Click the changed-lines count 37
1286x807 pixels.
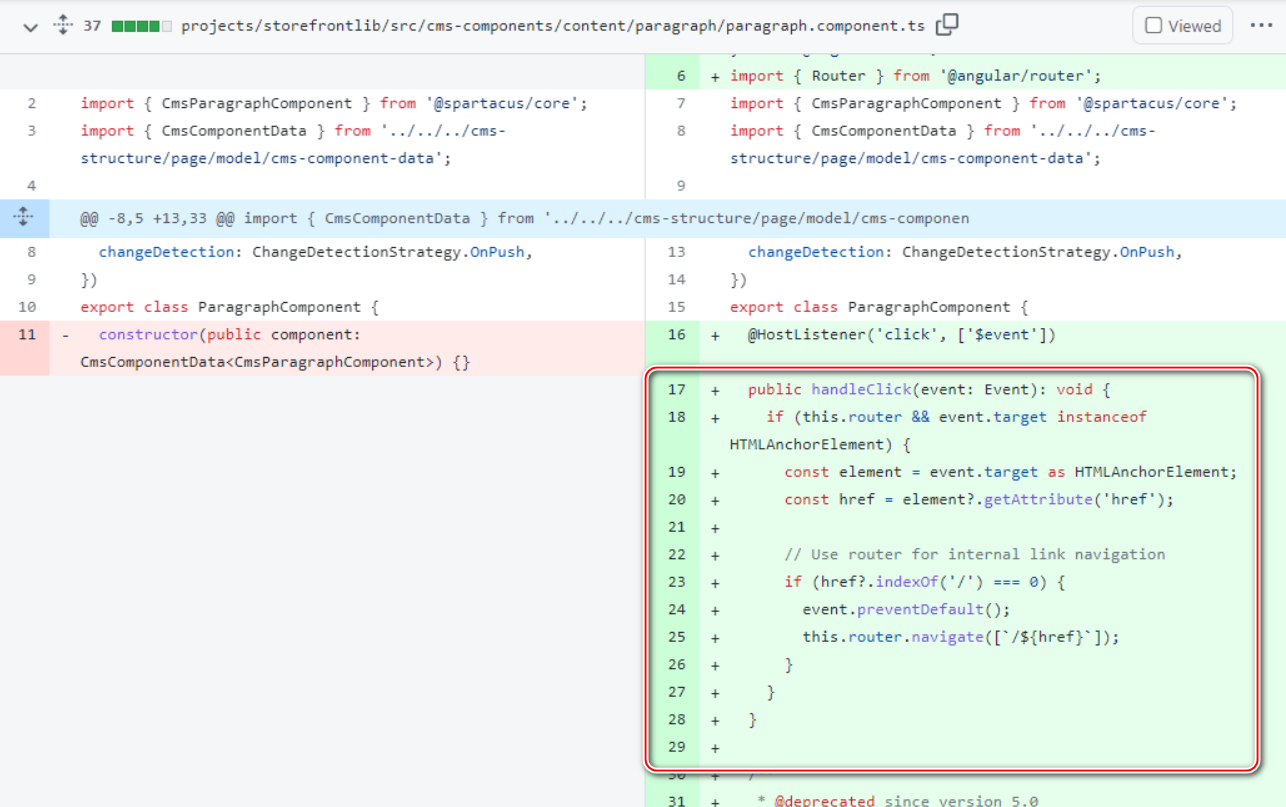pyautogui.click(x=92, y=26)
